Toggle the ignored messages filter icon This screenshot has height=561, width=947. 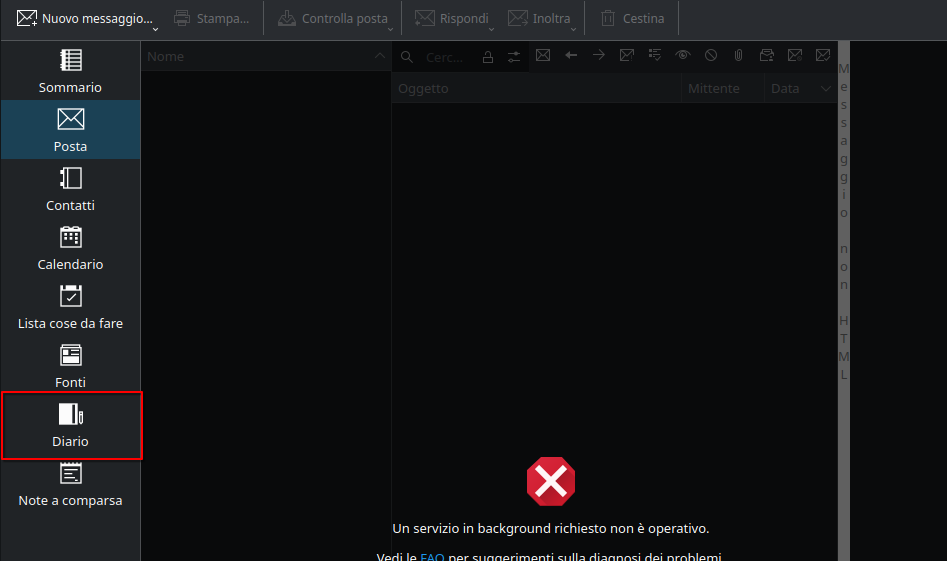[x=710, y=56]
